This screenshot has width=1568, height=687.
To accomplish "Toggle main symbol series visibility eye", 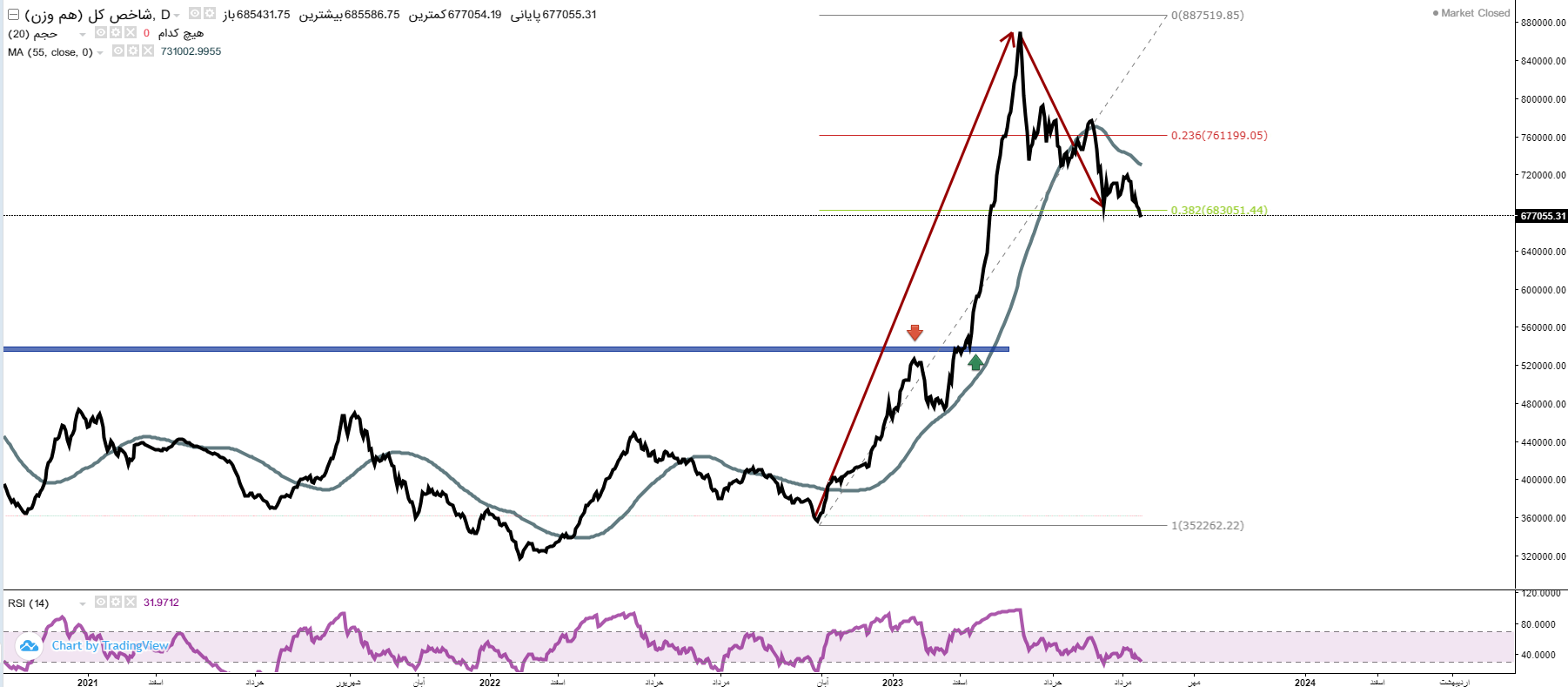I will pos(195,14).
